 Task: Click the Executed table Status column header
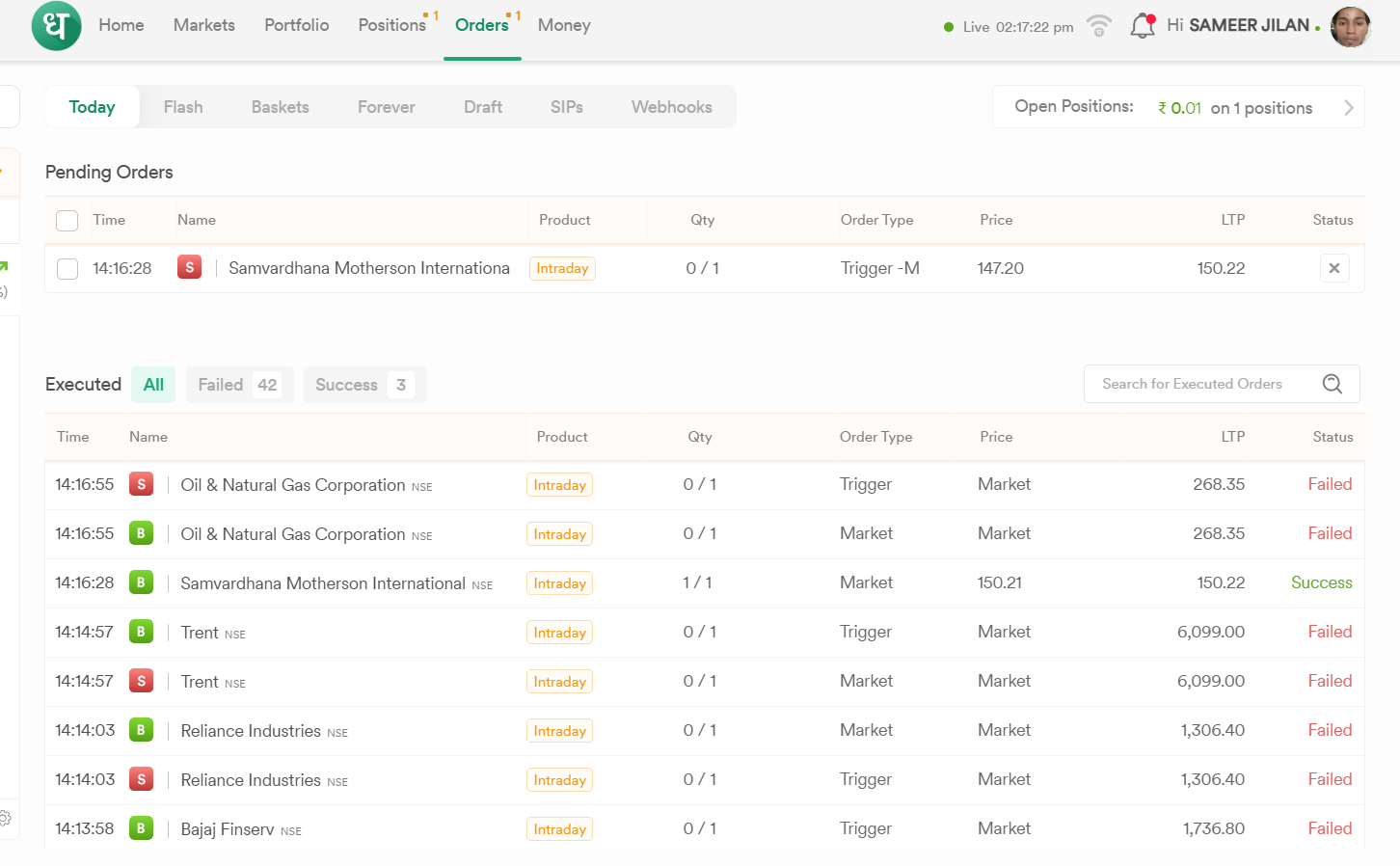pyautogui.click(x=1333, y=437)
